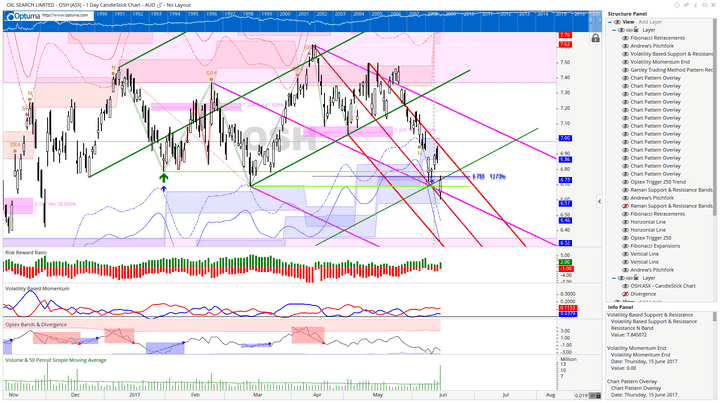Image resolution: width=720 pixels, height=403 pixels.
Task: Collapse the View node in Structure Panel
Action: pos(611,21)
